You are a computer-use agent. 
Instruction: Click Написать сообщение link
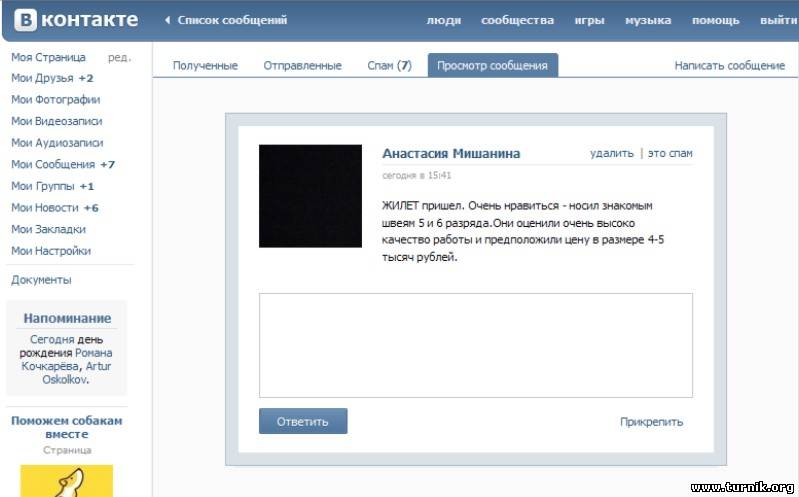[x=729, y=66]
